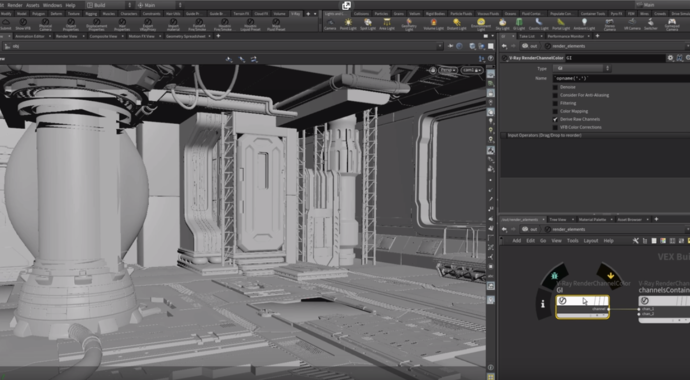Click the Hair Properties shelf tool
This screenshot has height=380, width=690.
pyautogui.click(x=122, y=24)
